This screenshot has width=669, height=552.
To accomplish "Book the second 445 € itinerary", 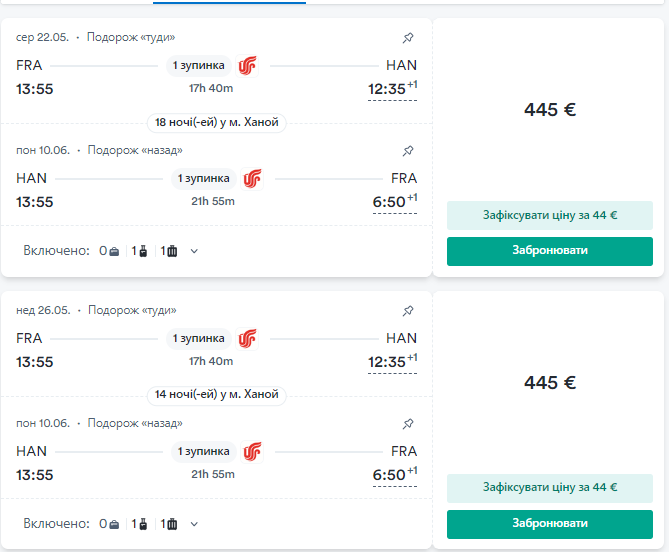I will 550,524.
